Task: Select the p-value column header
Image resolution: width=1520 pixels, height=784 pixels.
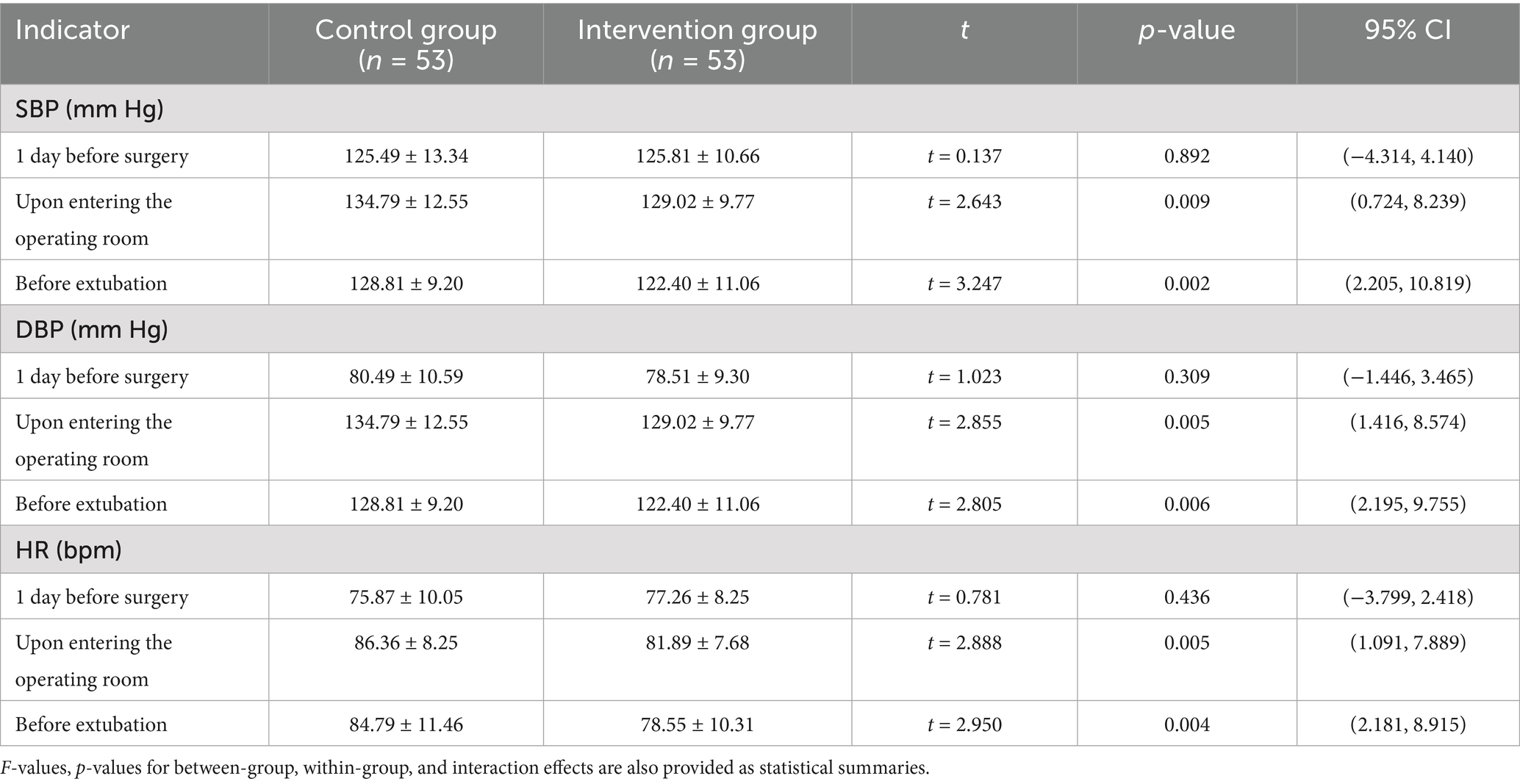Action: [x=1186, y=30]
